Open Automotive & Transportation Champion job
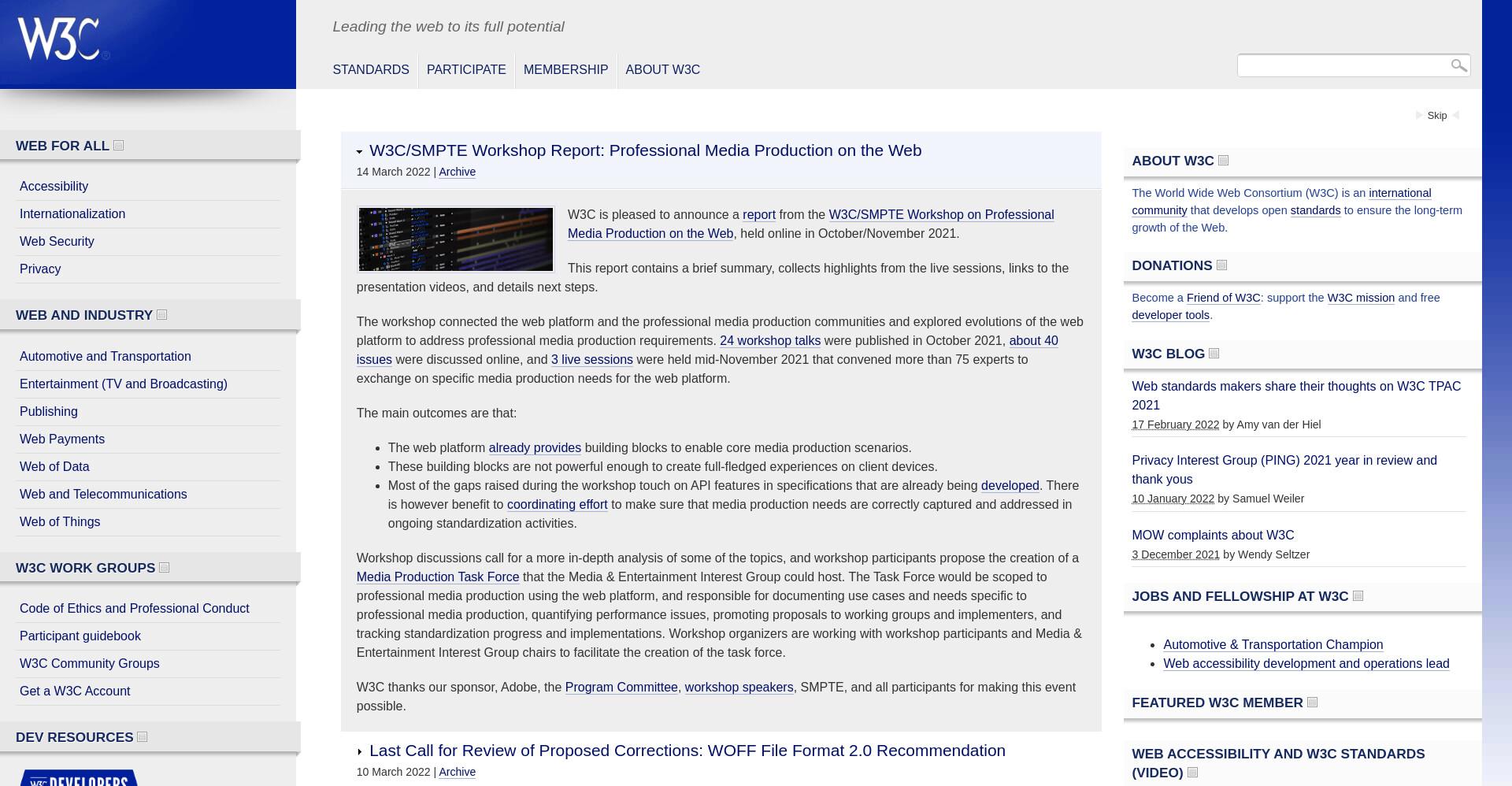 click(x=1273, y=645)
